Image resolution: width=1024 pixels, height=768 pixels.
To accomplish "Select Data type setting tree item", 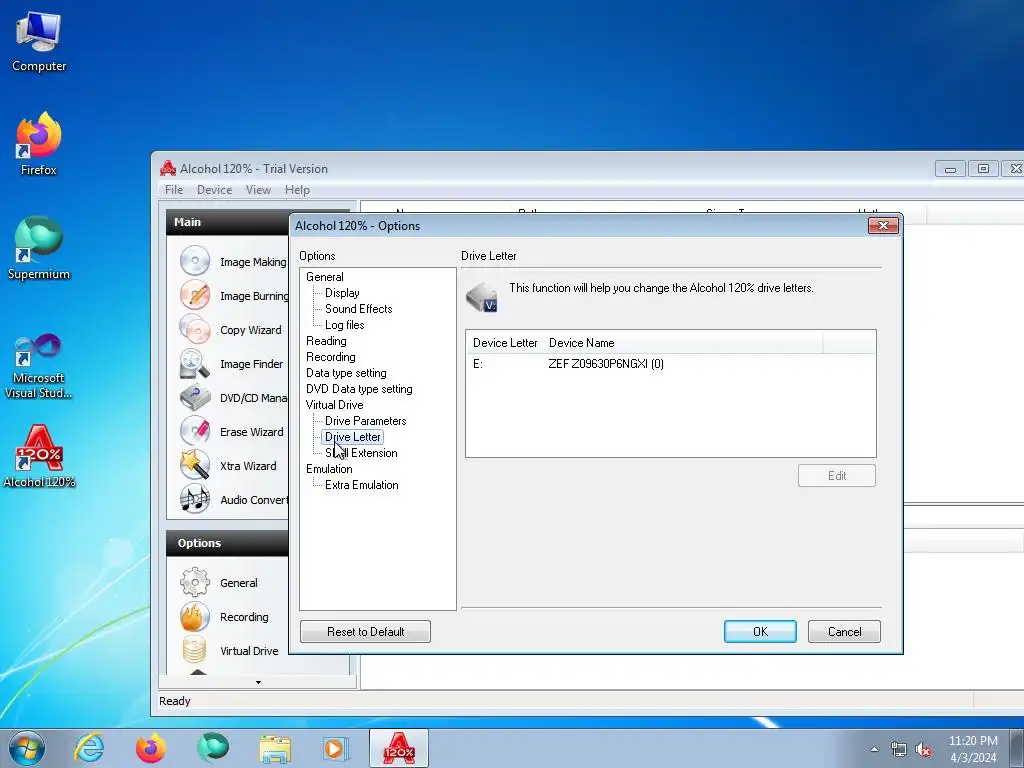I will [346, 373].
